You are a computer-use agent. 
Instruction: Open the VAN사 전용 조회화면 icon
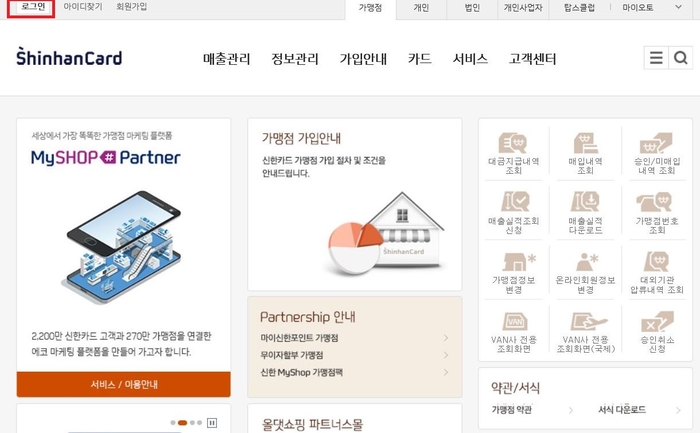coord(513,332)
